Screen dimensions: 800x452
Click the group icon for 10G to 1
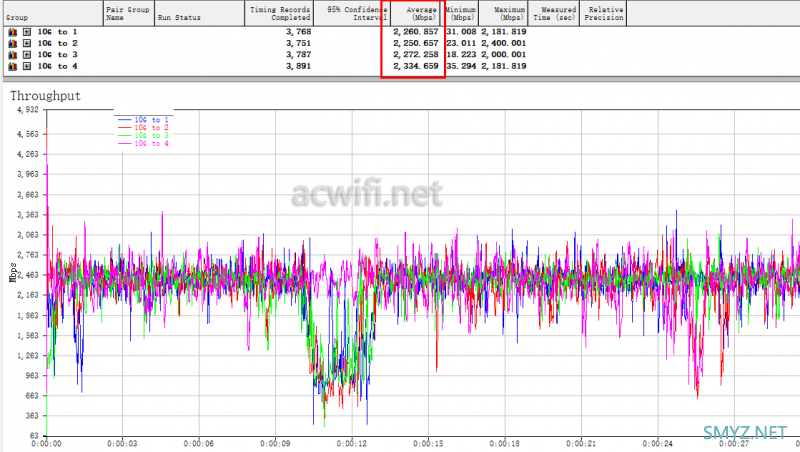tap(11, 32)
